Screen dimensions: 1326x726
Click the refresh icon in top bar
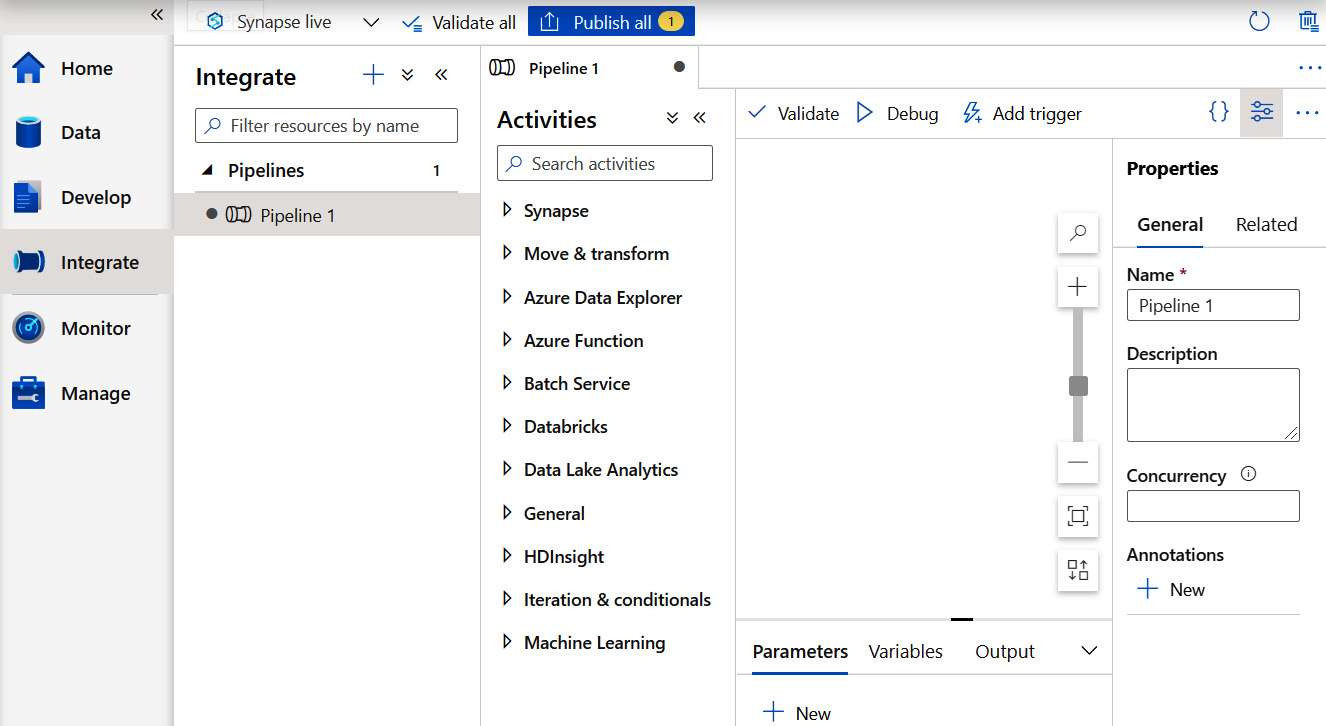1259,21
